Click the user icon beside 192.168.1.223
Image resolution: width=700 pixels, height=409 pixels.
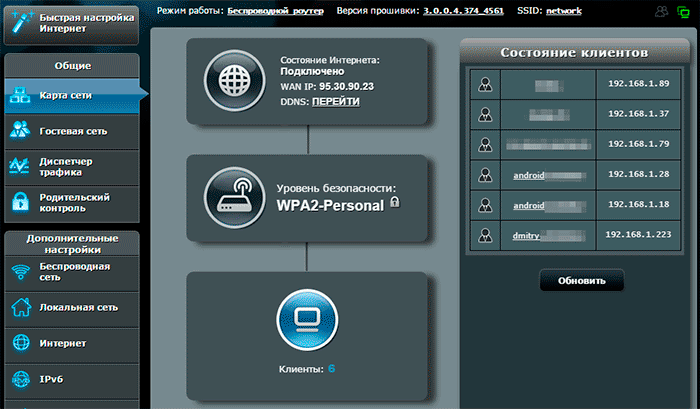coord(484,235)
